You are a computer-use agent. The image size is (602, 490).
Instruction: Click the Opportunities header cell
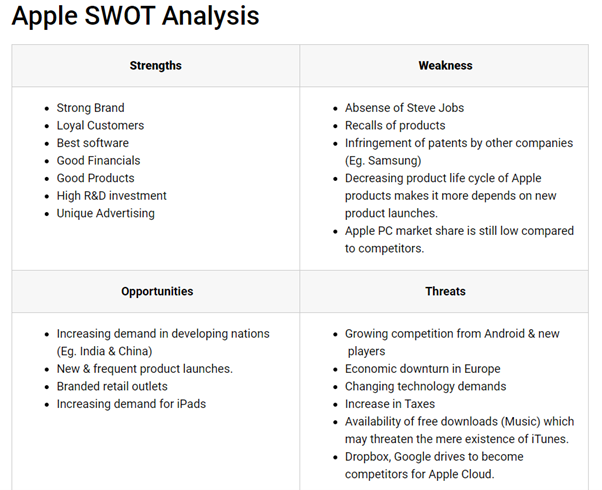point(155,291)
